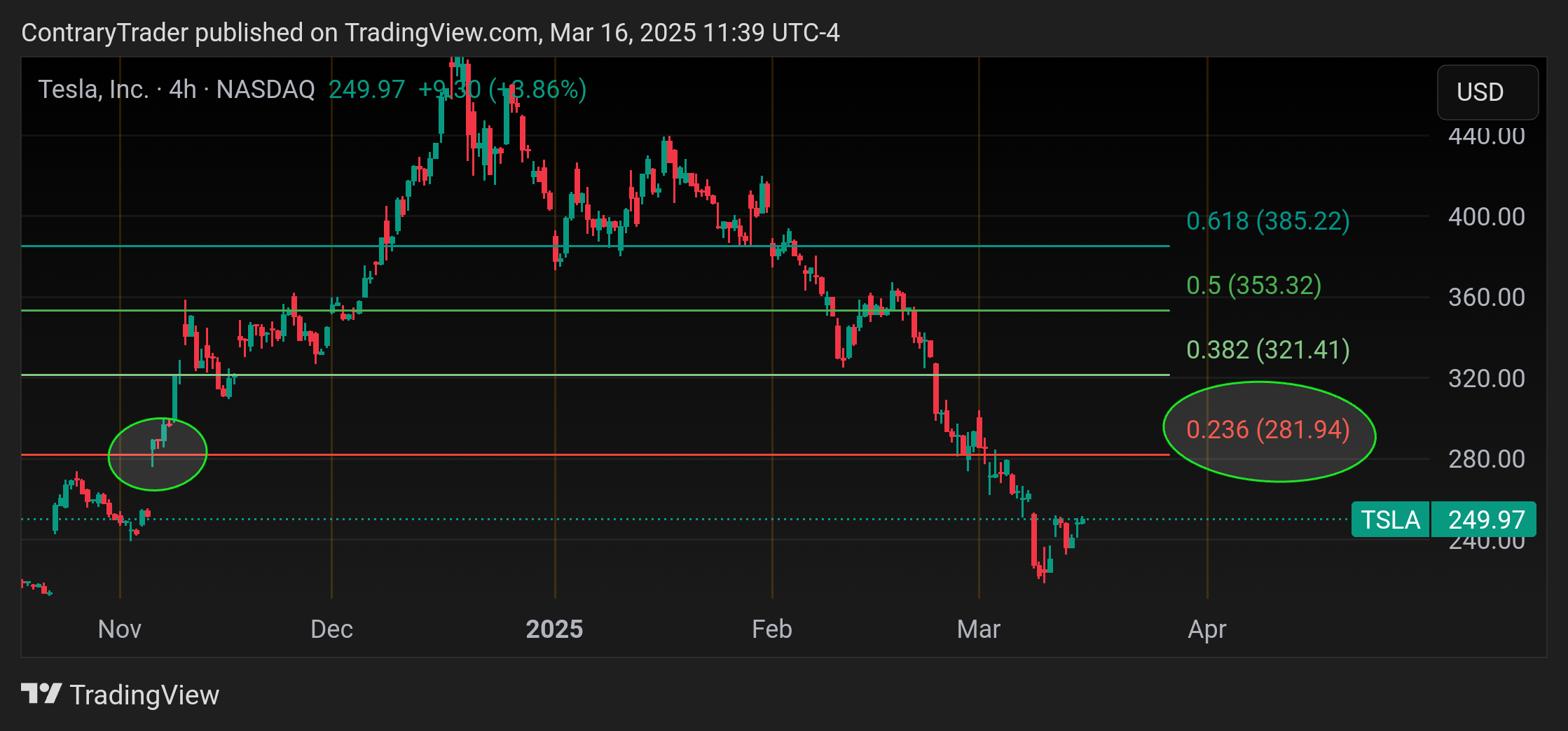This screenshot has height=731, width=1568.
Task: Click the TradingView wordmark text
Action: (144, 695)
